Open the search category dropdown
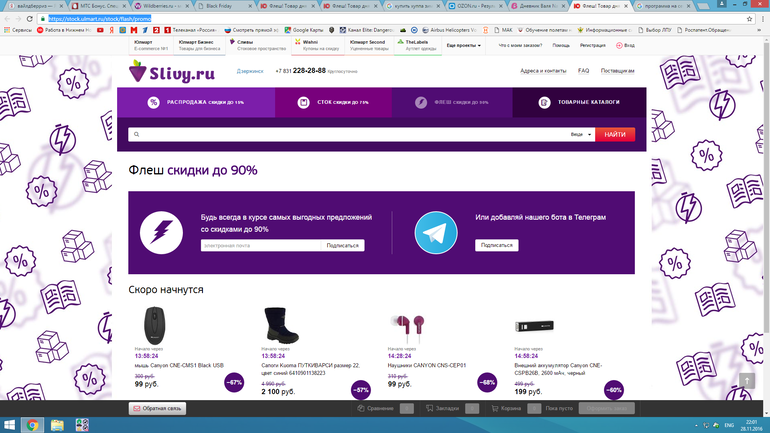770x433 pixels. tap(581, 134)
